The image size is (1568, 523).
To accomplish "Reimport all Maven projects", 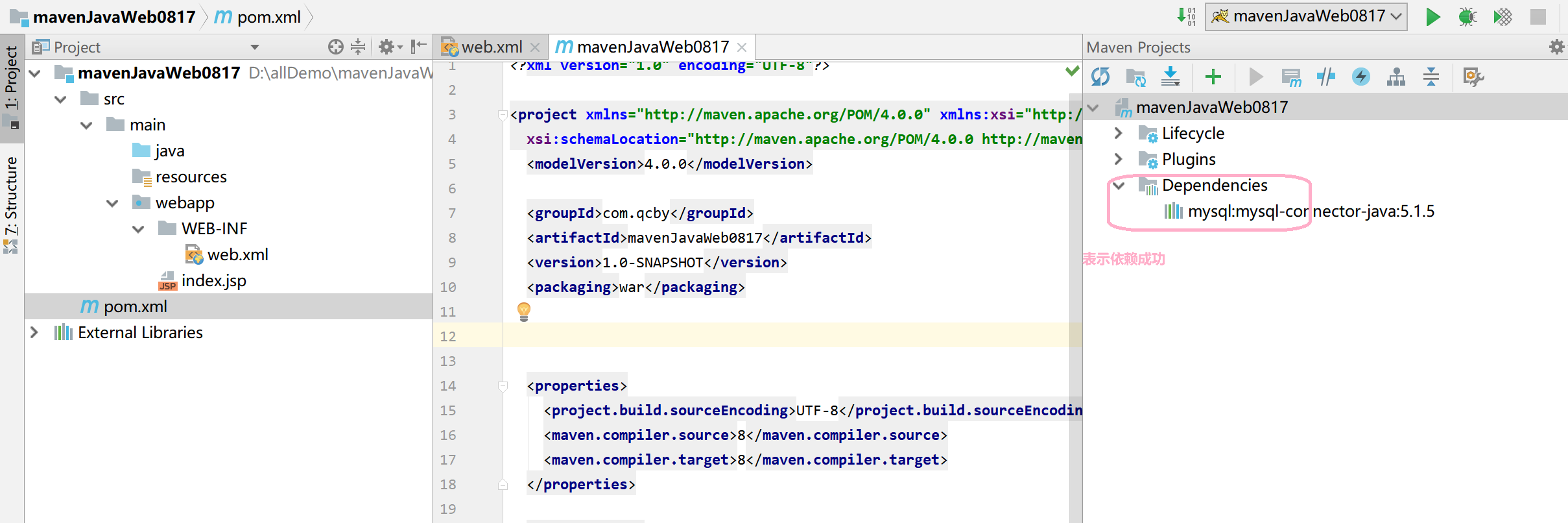I will (x=1100, y=77).
